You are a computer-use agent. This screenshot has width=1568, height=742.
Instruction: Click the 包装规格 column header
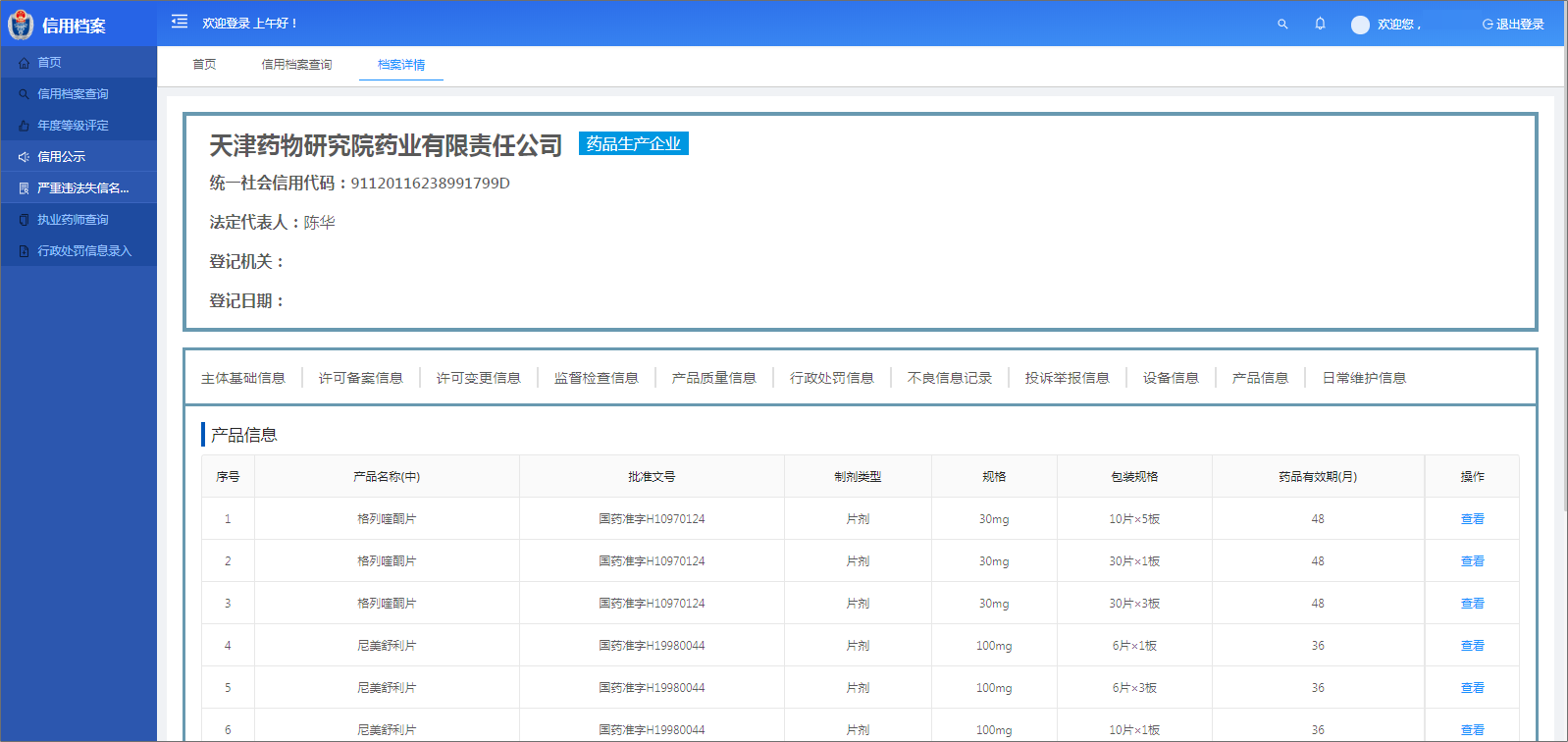pos(1134,477)
